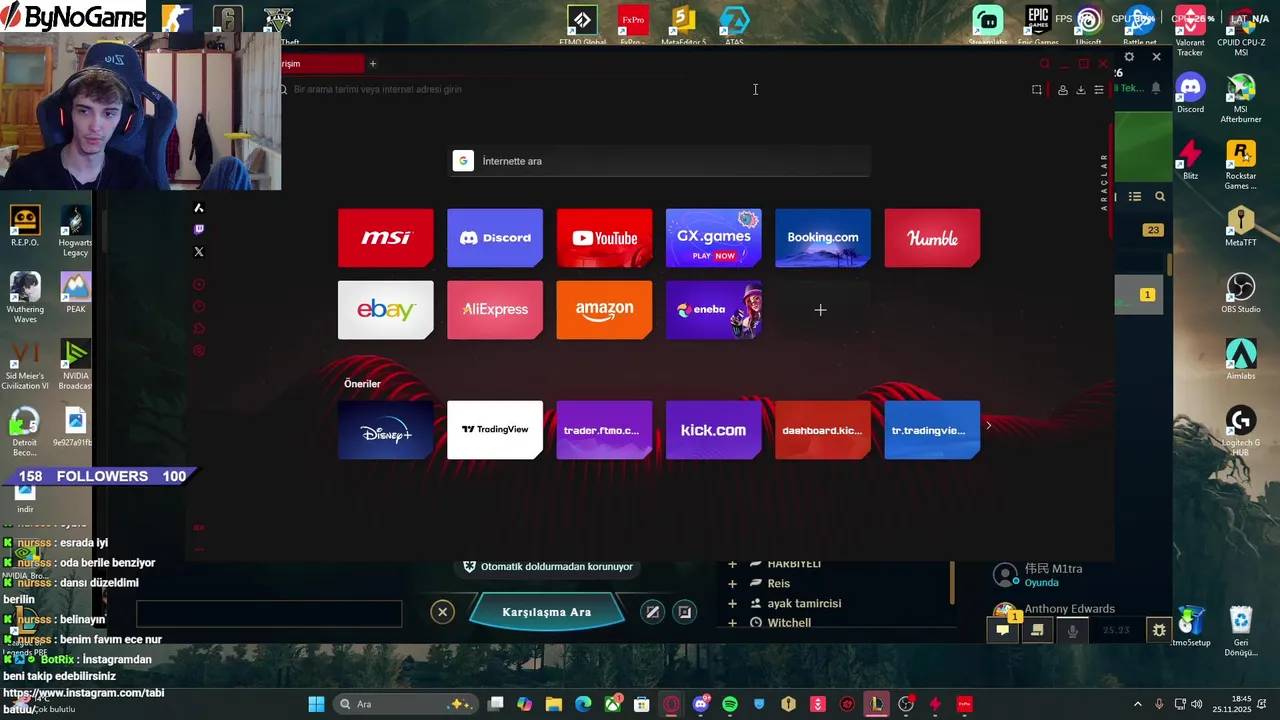Add friend HARBİYELİ with plus icon
Screen dimensions: 1280x720
point(732,564)
